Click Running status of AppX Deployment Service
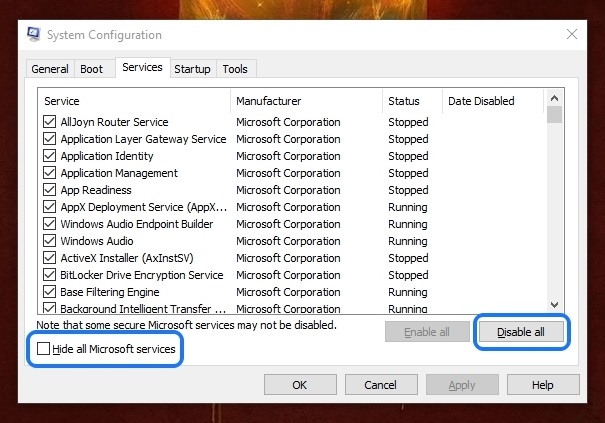 tap(408, 207)
